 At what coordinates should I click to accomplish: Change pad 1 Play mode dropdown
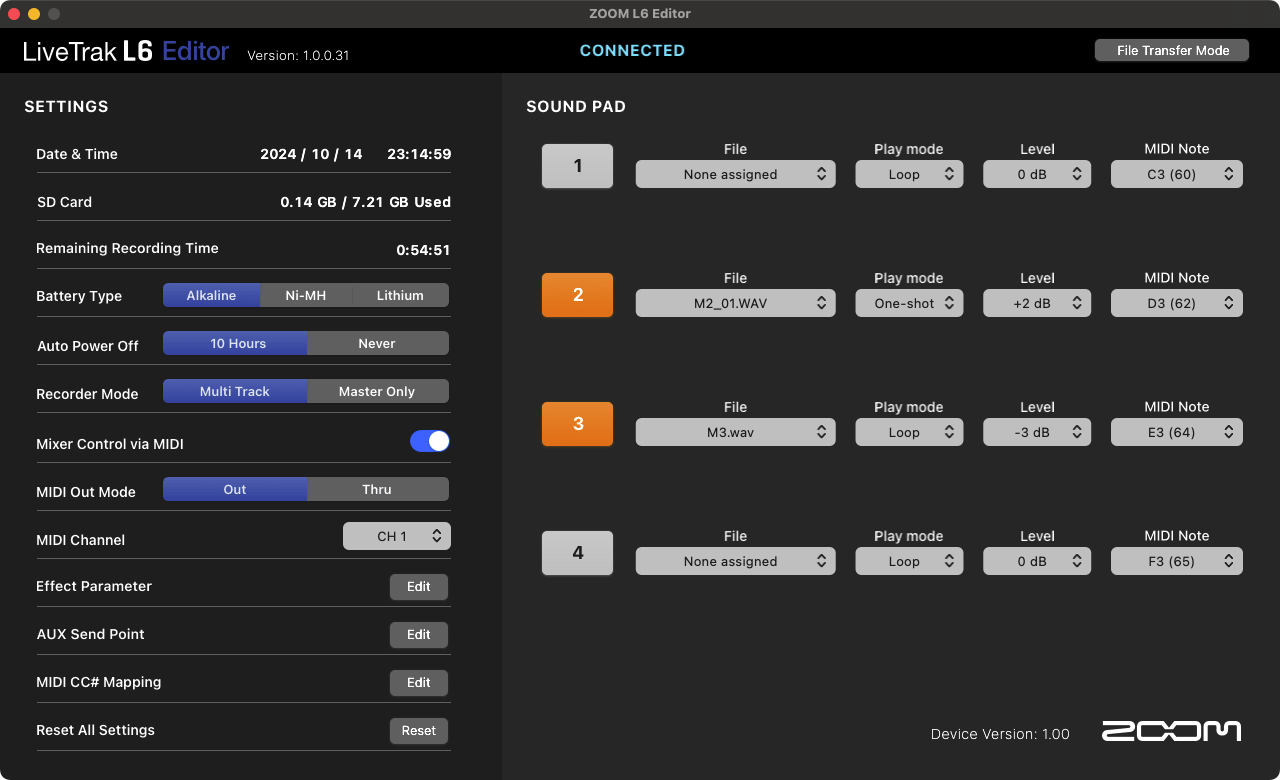(909, 174)
